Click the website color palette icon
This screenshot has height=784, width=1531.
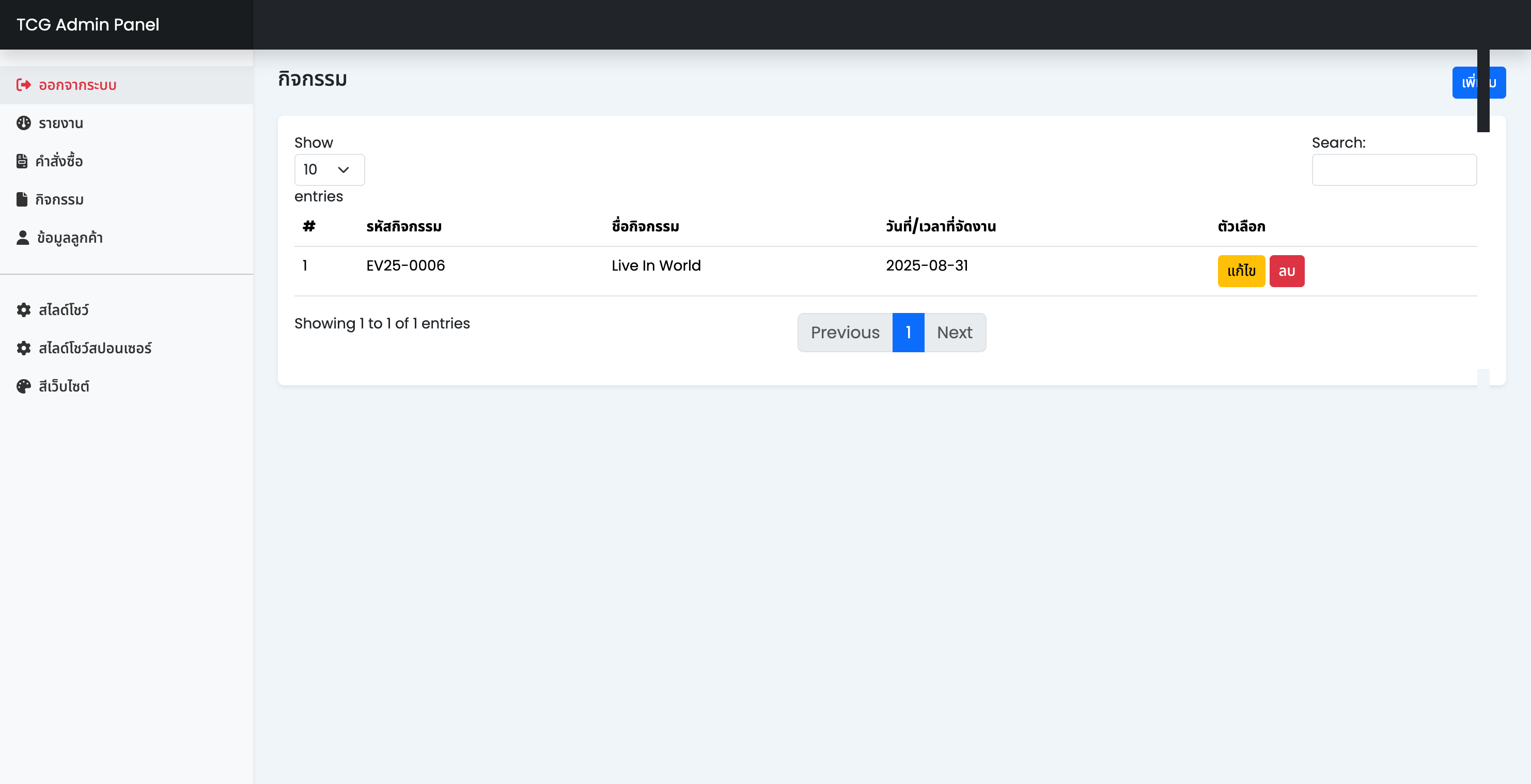click(x=23, y=386)
